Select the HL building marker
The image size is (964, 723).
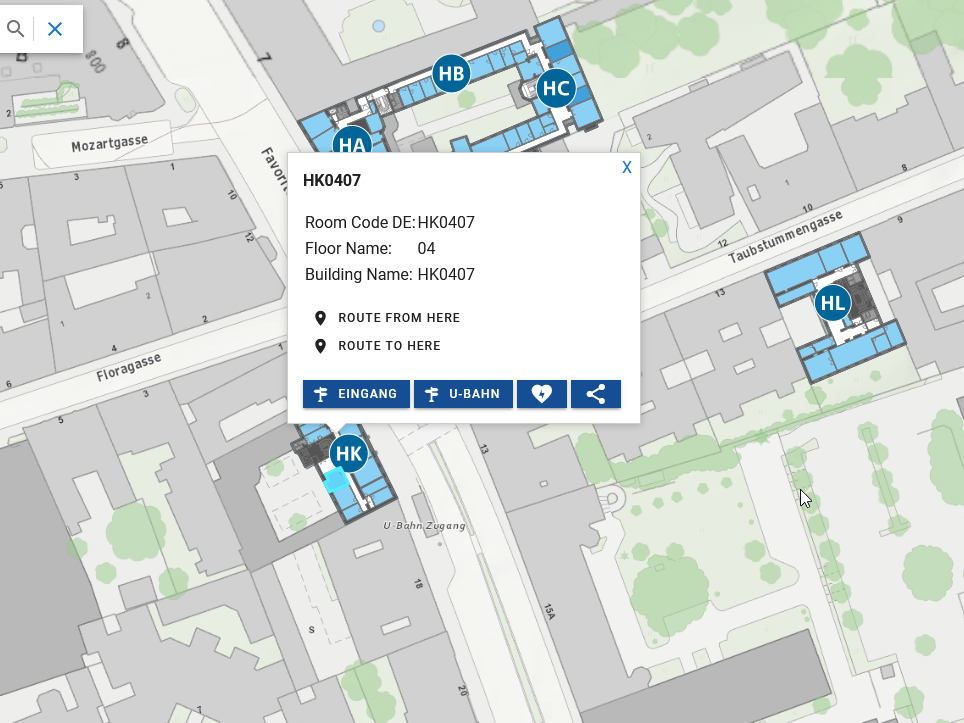(833, 302)
